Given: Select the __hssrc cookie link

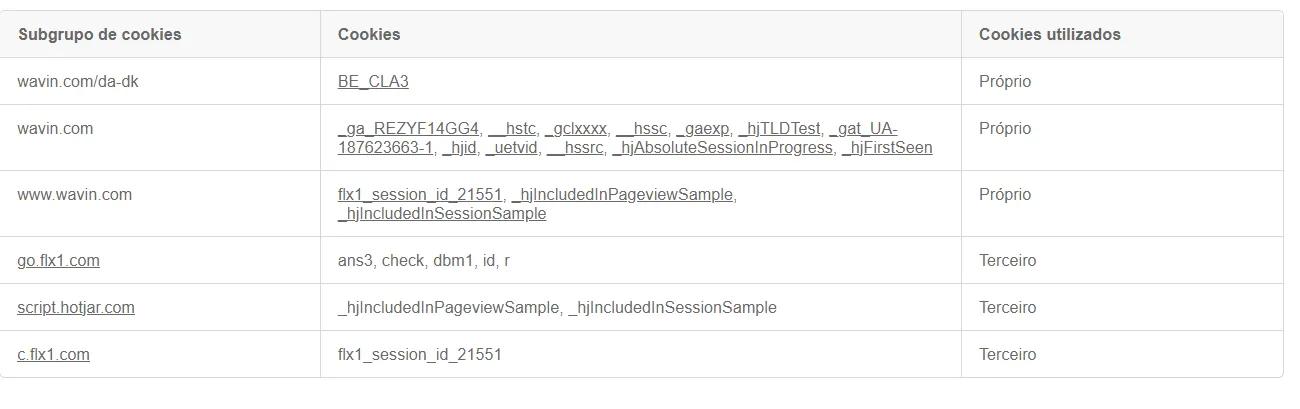Looking at the screenshot, I should (576, 148).
